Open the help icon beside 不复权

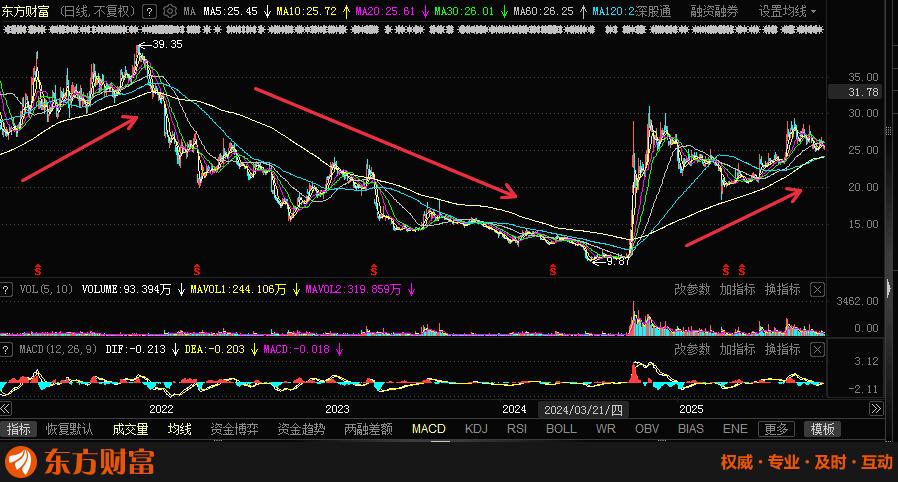point(149,11)
